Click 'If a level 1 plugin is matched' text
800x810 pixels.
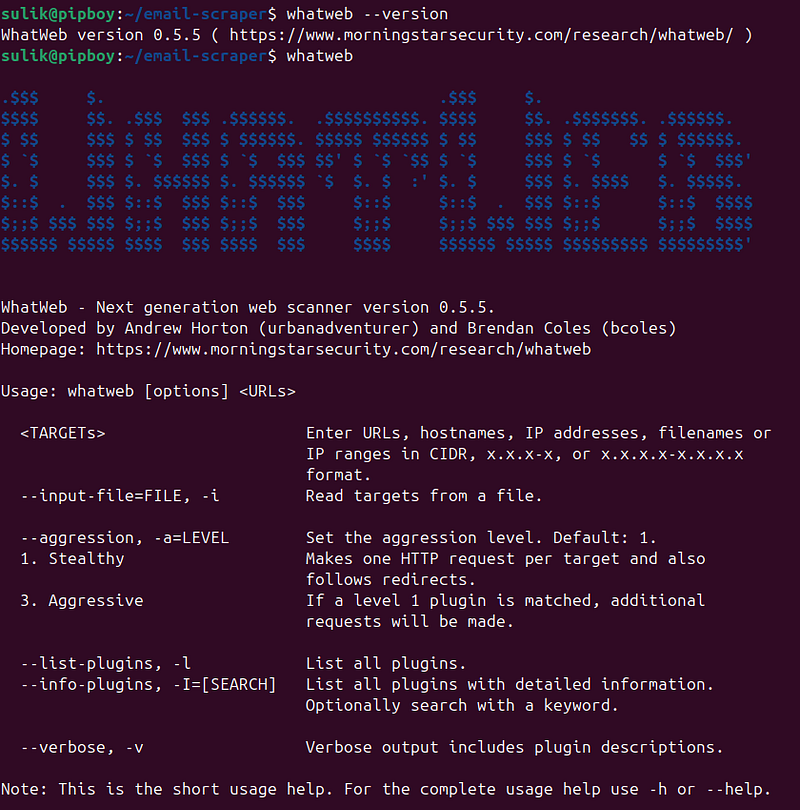(x=453, y=601)
